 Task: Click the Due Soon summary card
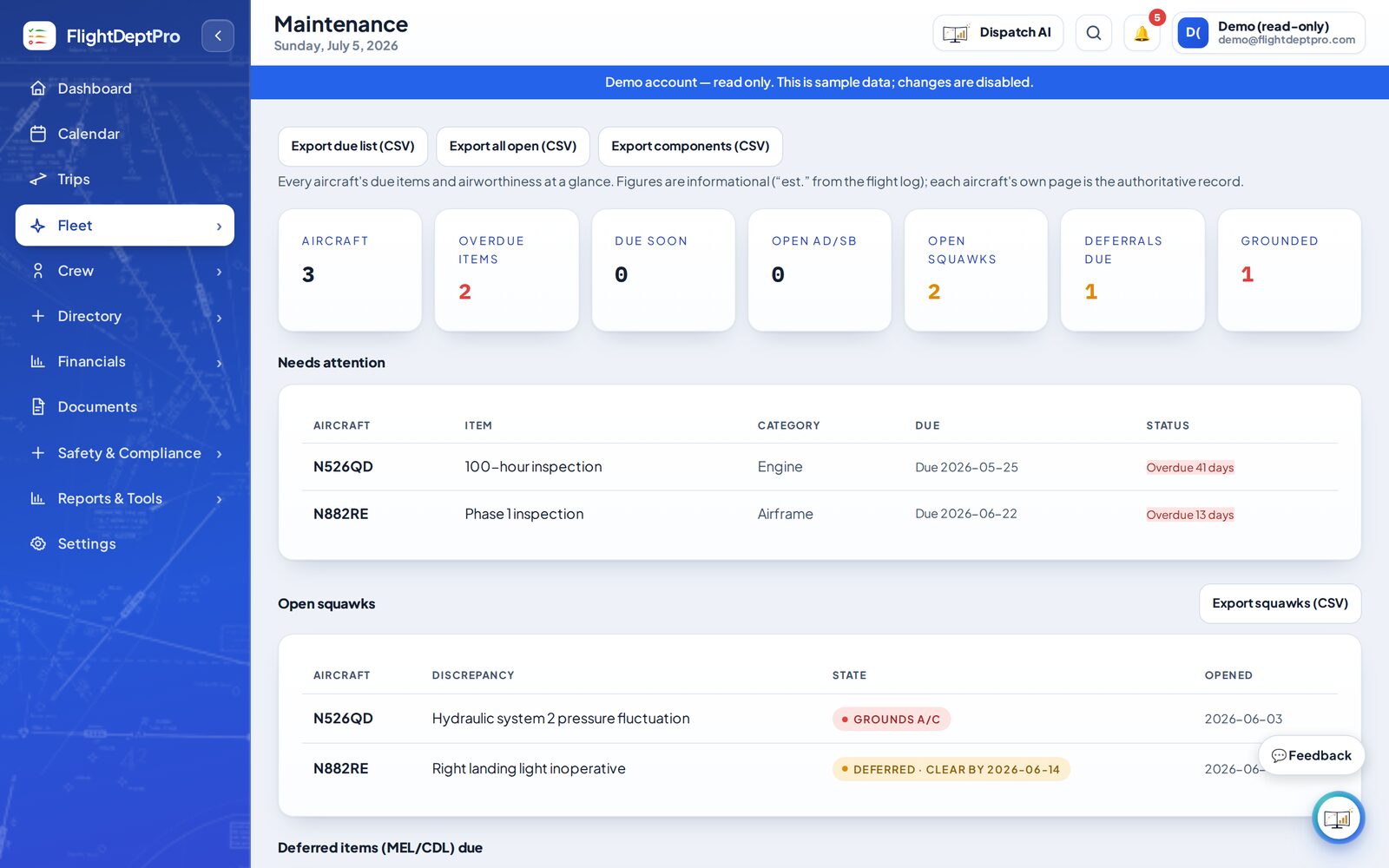click(x=663, y=270)
